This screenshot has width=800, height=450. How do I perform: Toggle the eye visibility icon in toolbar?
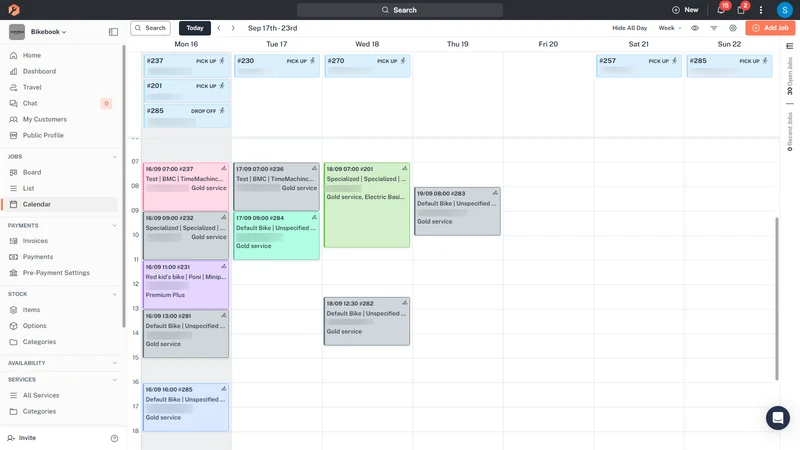[x=695, y=28]
